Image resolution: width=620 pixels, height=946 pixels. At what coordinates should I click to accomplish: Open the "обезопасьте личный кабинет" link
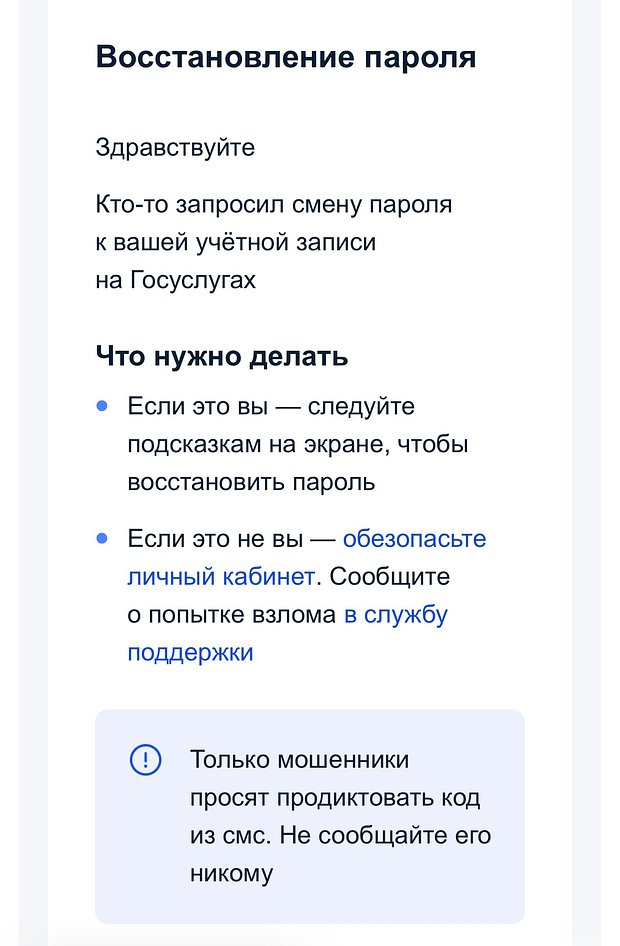click(414, 539)
